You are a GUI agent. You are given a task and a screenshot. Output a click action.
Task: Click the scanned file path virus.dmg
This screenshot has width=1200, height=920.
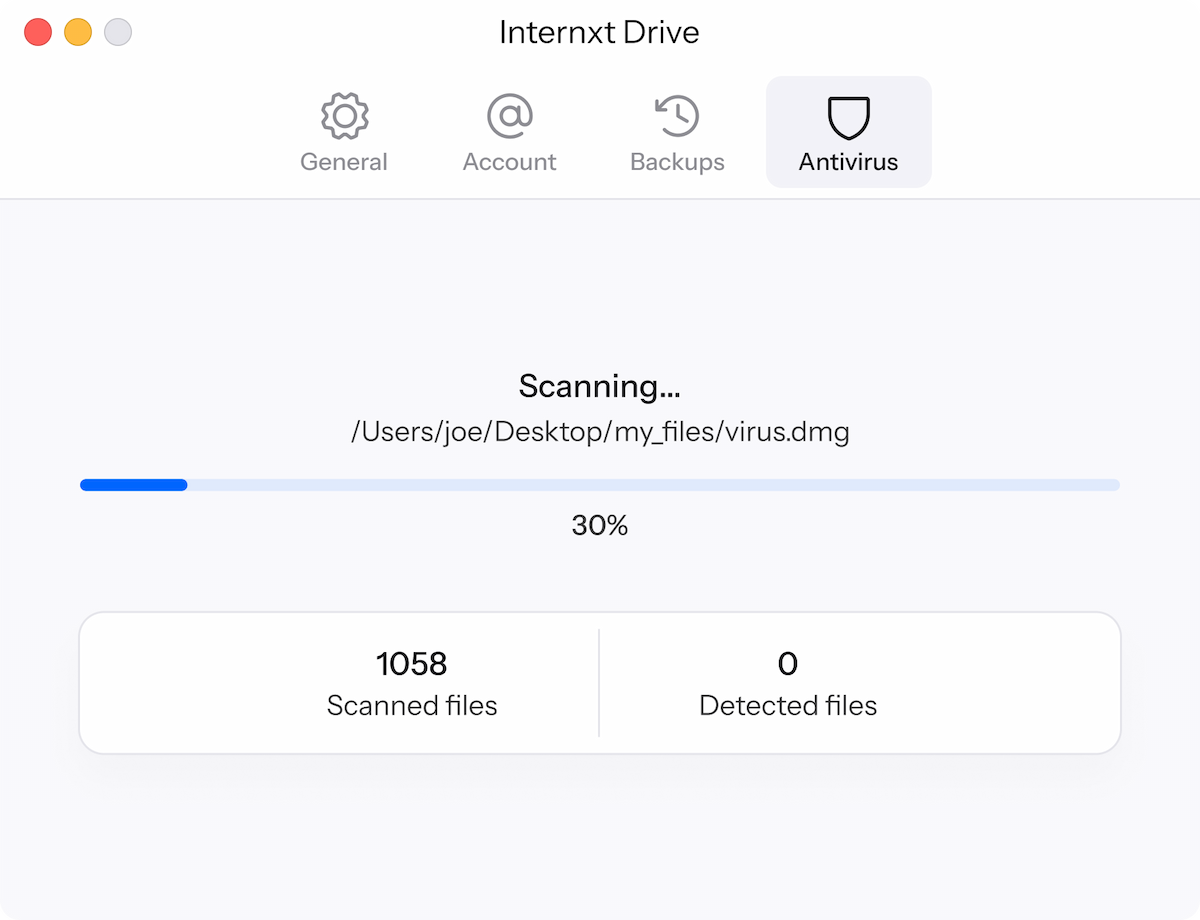(600, 433)
